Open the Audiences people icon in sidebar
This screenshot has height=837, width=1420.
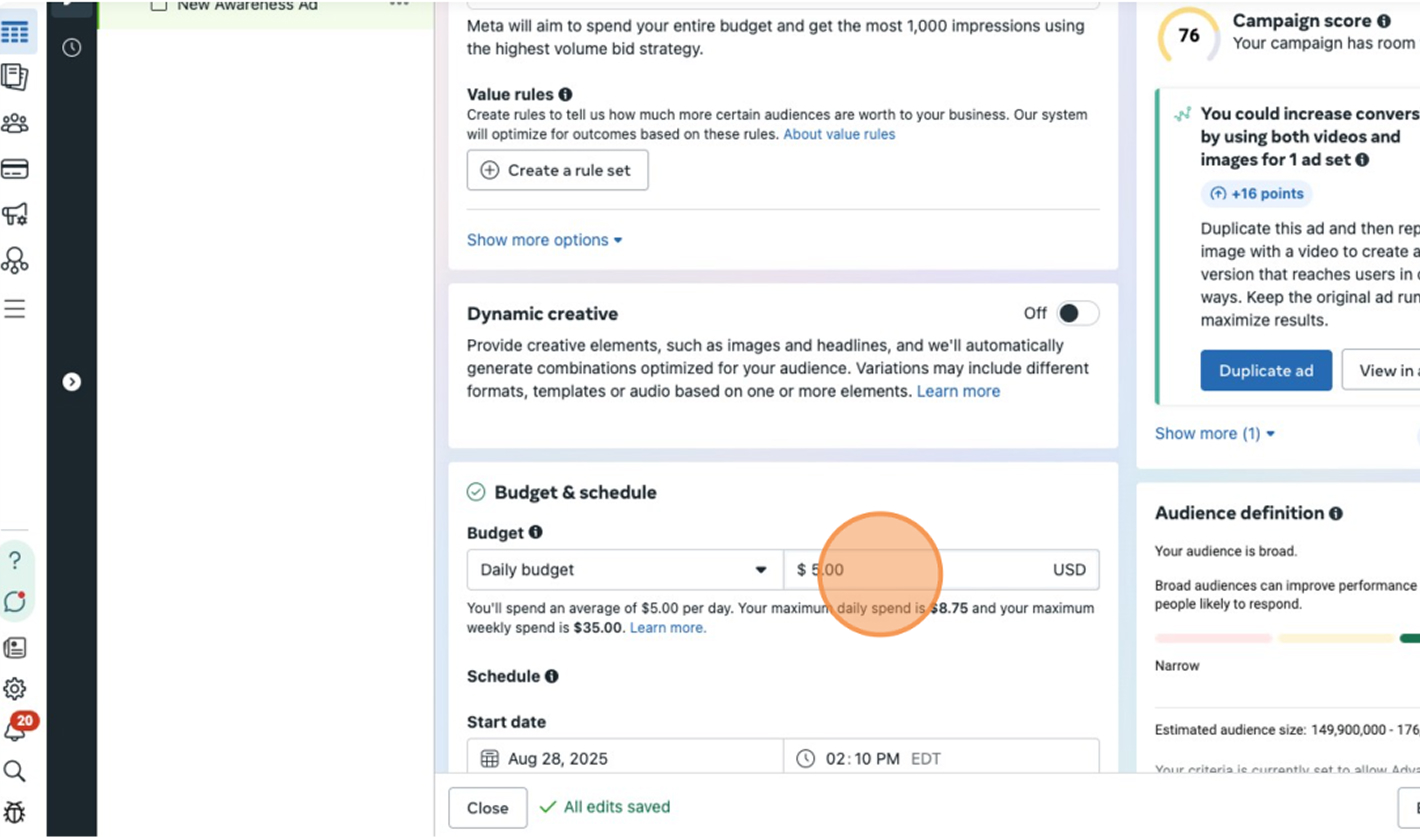pos(15,124)
